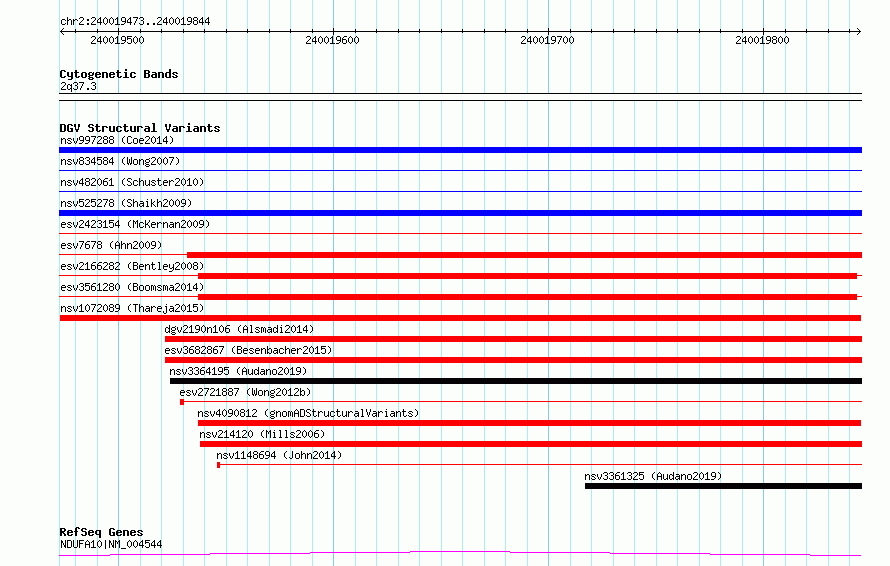
Task: Open esv2423154 (McKernan2009) variant details
Action: pos(135,224)
